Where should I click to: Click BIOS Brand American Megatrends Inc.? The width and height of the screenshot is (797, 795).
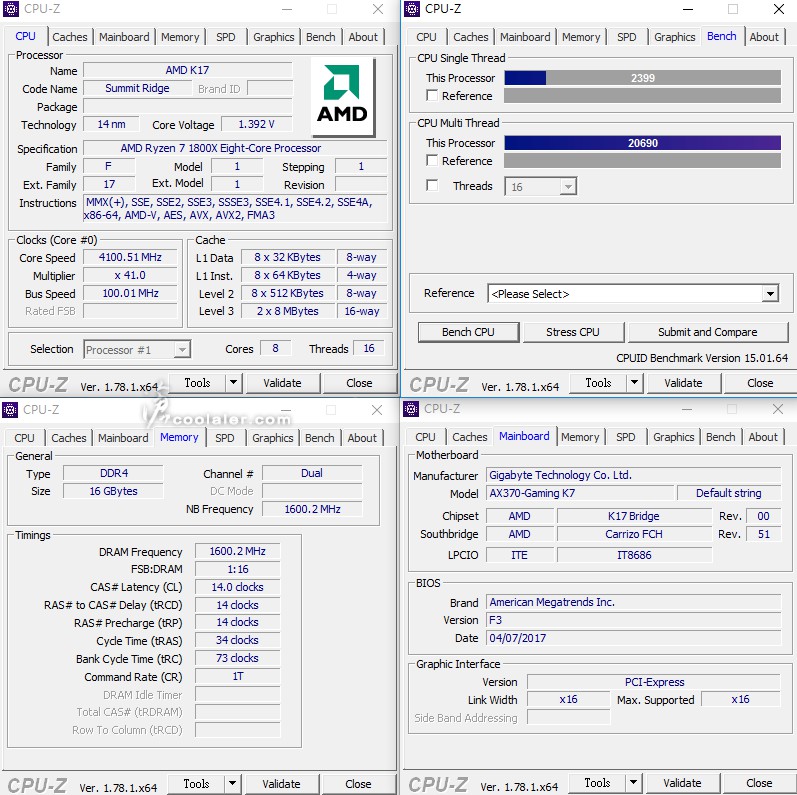pyautogui.click(x=634, y=602)
